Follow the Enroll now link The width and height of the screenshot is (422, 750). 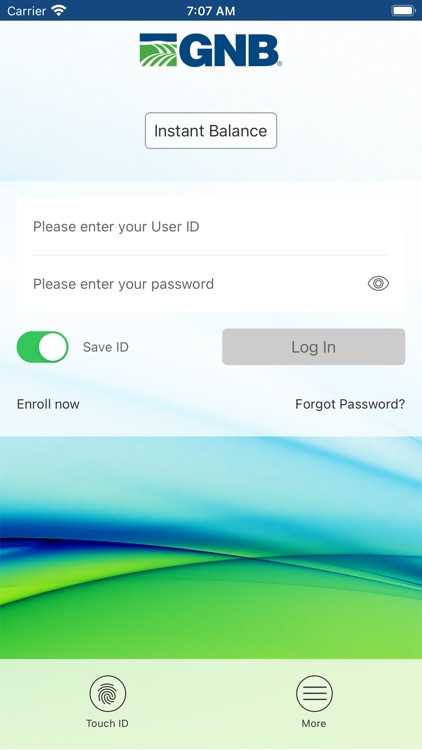coord(48,404)
